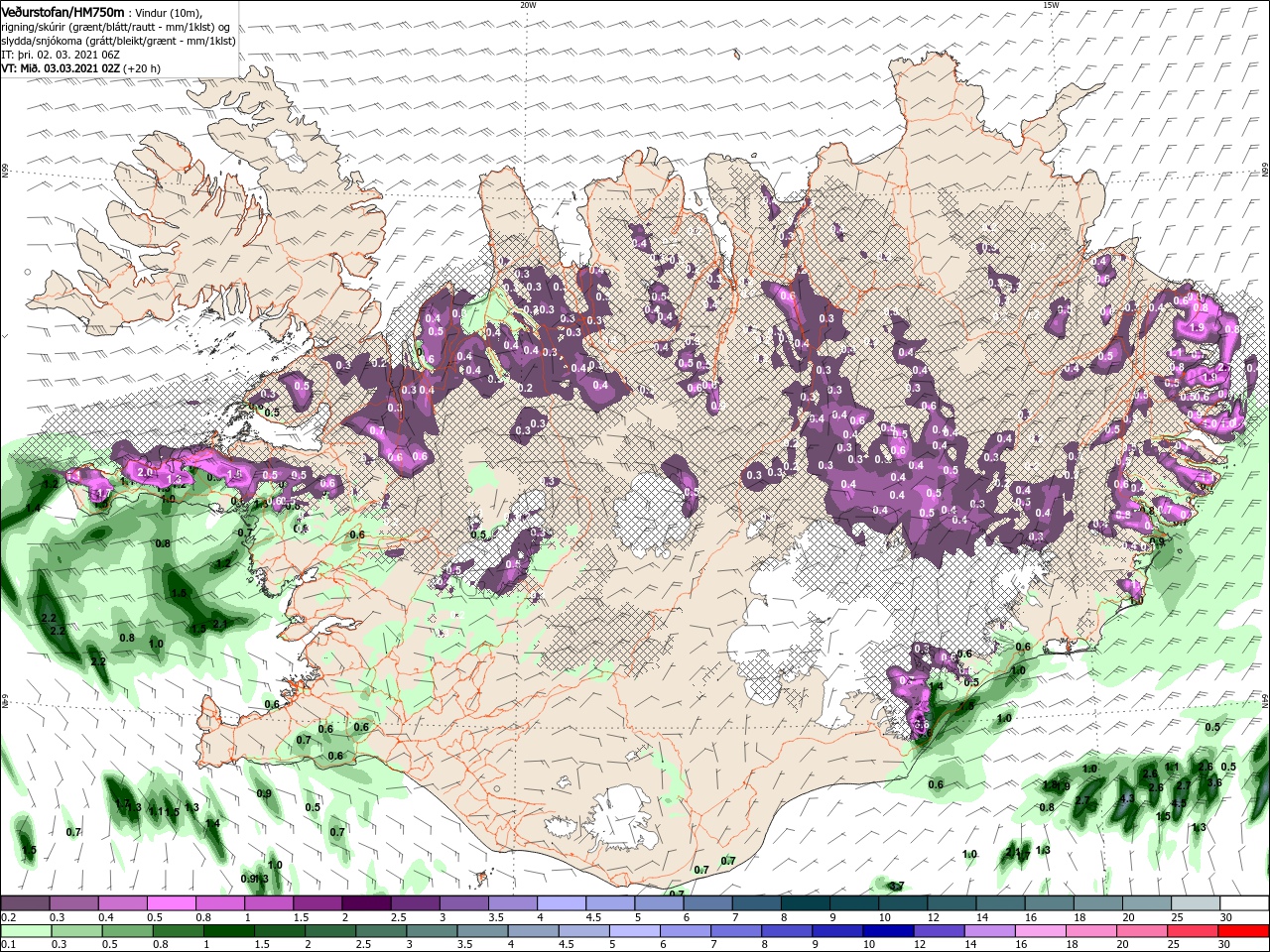Pick the lower legend swatch starting at 25
This screenshot has height=952, width=1270.
pyautogui.click(x=1191, y=931)
